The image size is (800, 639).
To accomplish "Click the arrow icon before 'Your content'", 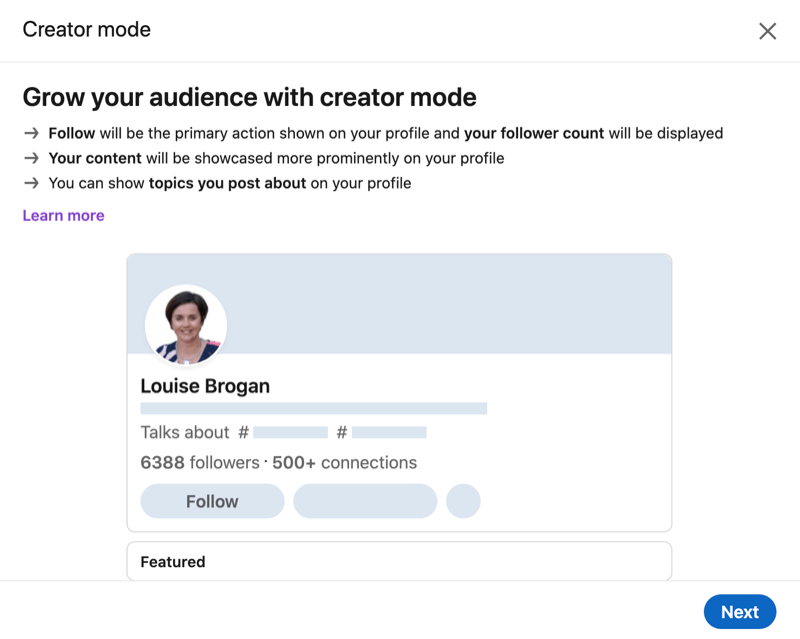I will [x=32, y=158].
